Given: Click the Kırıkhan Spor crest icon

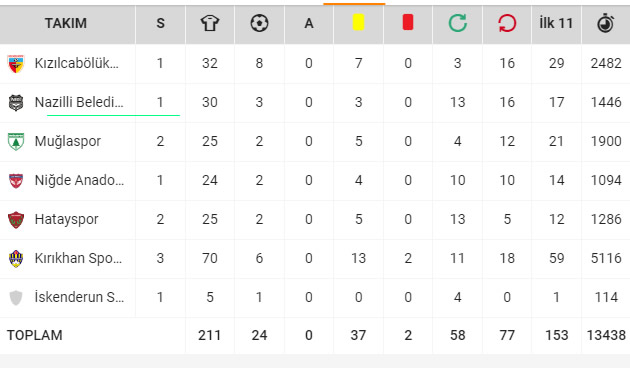Looking at the screenshot, I should 16,258.
